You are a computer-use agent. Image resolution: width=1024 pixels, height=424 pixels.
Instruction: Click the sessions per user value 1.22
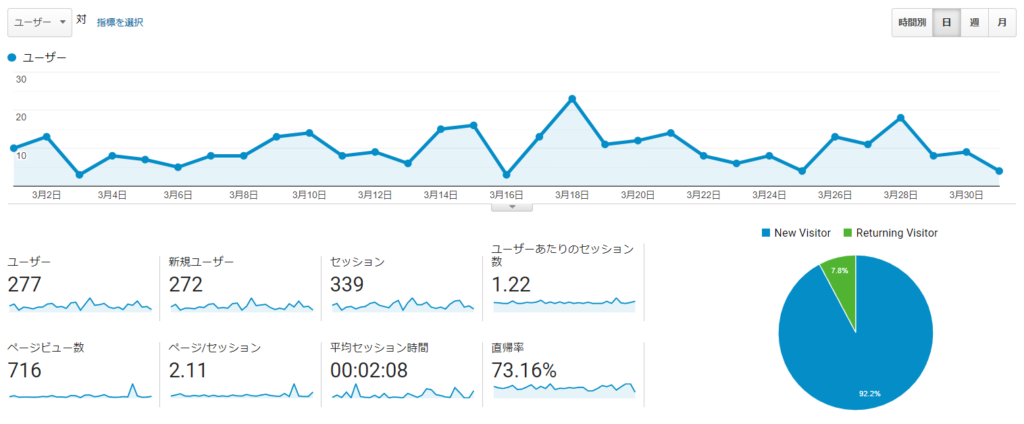pos(512,285)
